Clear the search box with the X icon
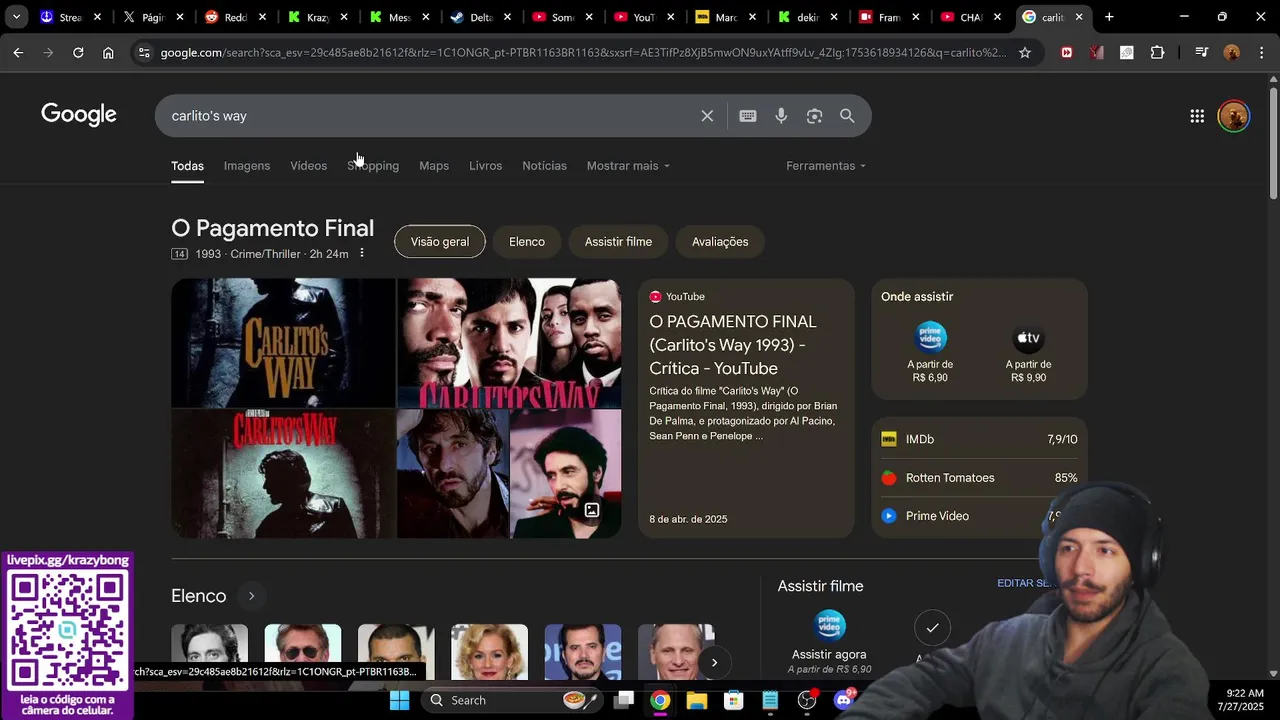This screenshot has height=720, width=1280. [x=707, y=116]
